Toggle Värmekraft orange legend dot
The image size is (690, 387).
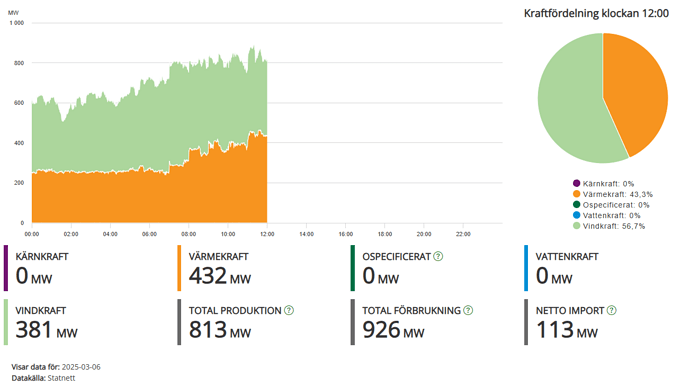pyautogui.click(x=576, y=194)
